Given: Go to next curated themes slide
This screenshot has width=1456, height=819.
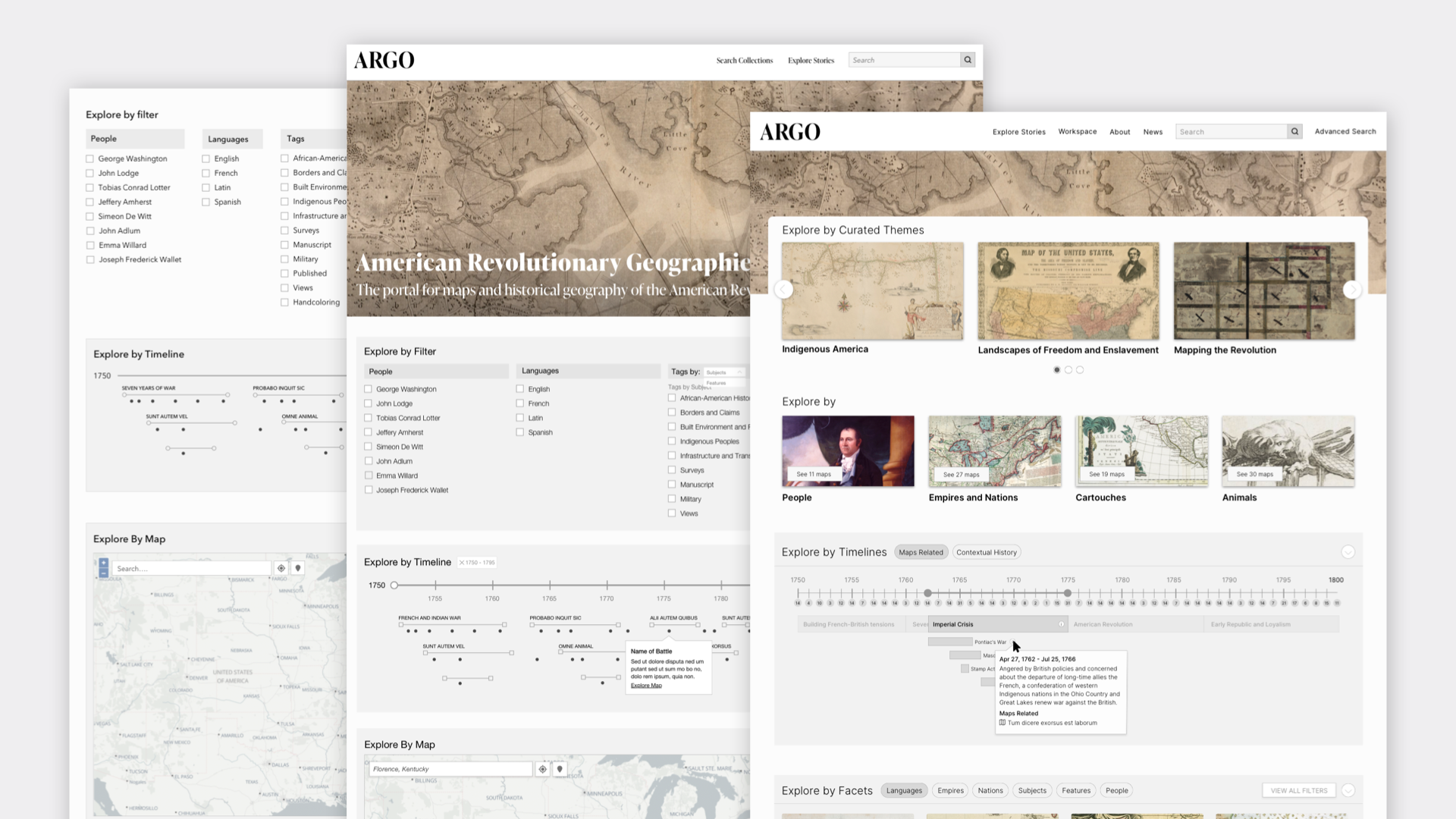Looking at the screenshot, I should (x=1351, y=290).
